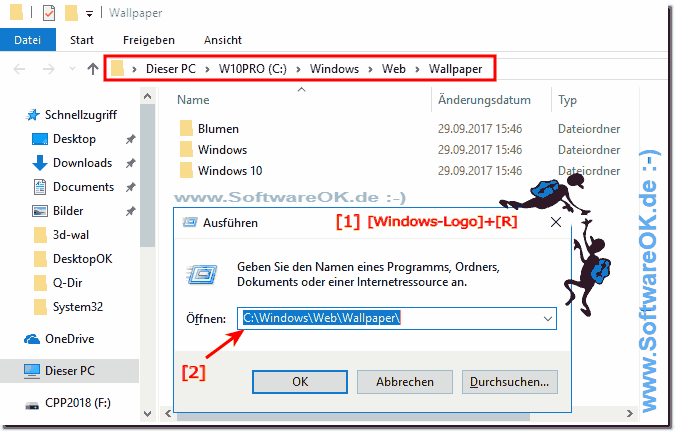Switch to the Freigeben ribbon tab

point(149,40)
